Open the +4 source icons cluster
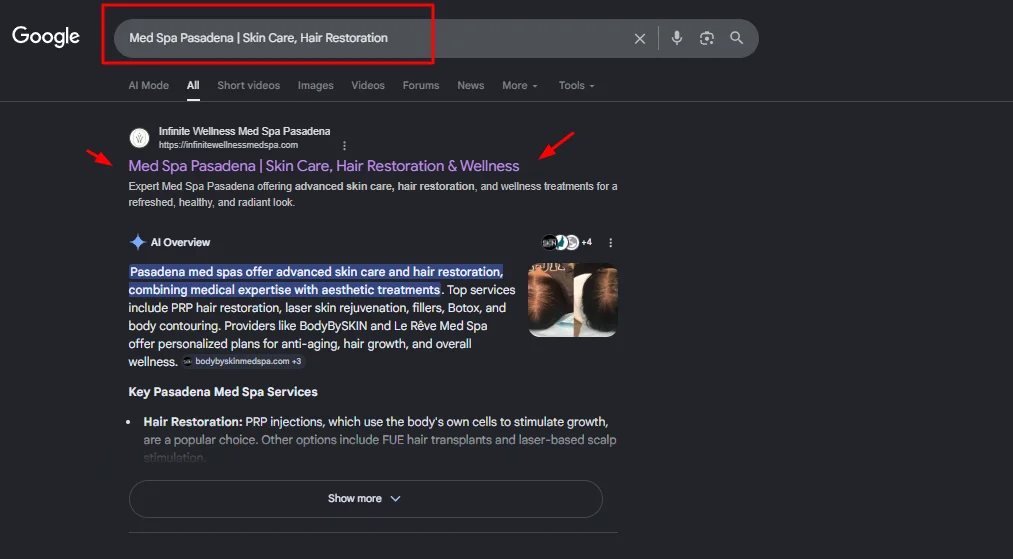Screen dimensions: 1013x559 click(x=567, y=242)
